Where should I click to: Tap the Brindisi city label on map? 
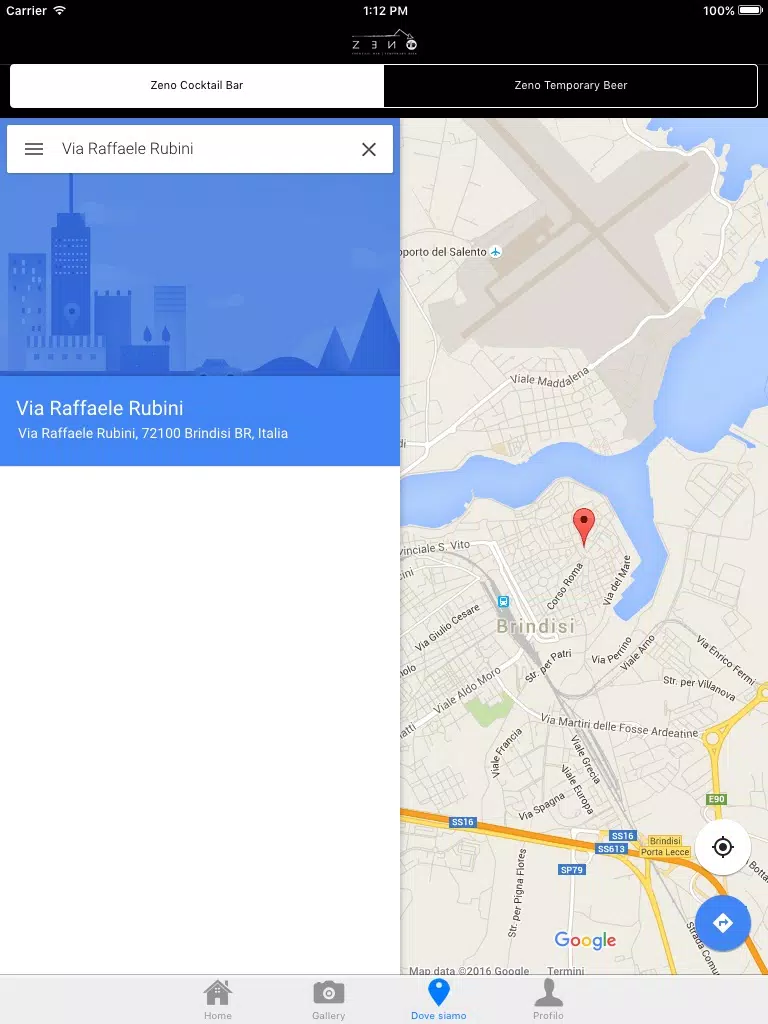click(x=536, y=626)
